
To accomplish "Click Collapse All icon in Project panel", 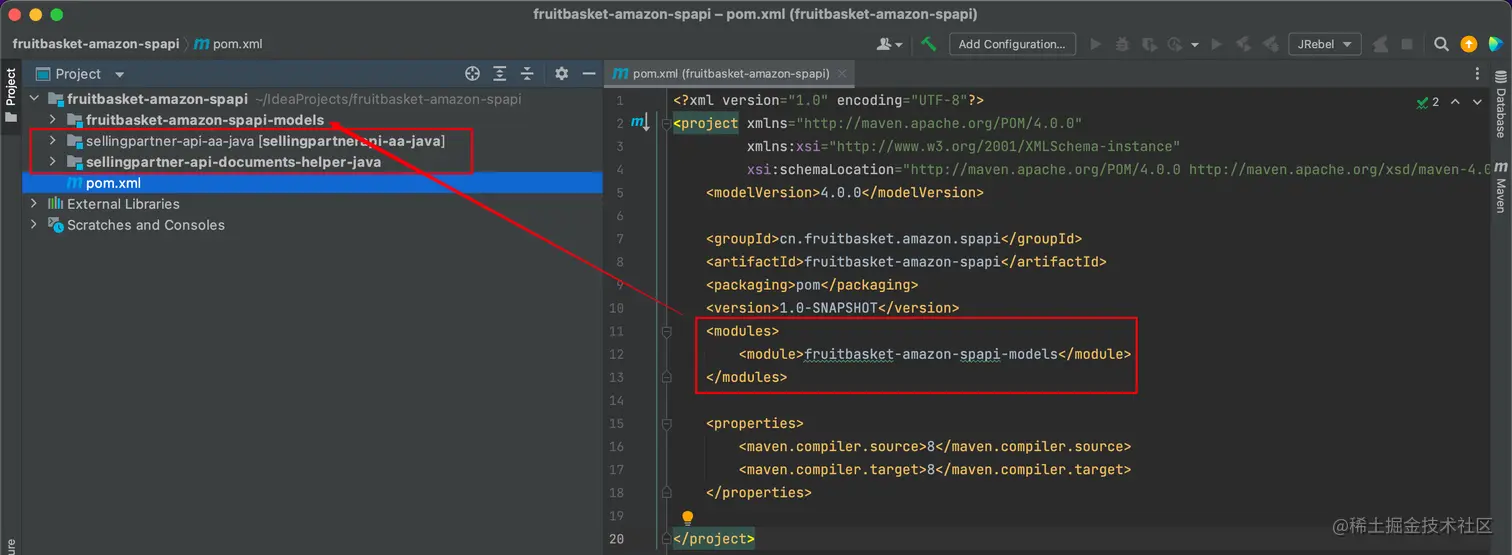I will point(527,74).
